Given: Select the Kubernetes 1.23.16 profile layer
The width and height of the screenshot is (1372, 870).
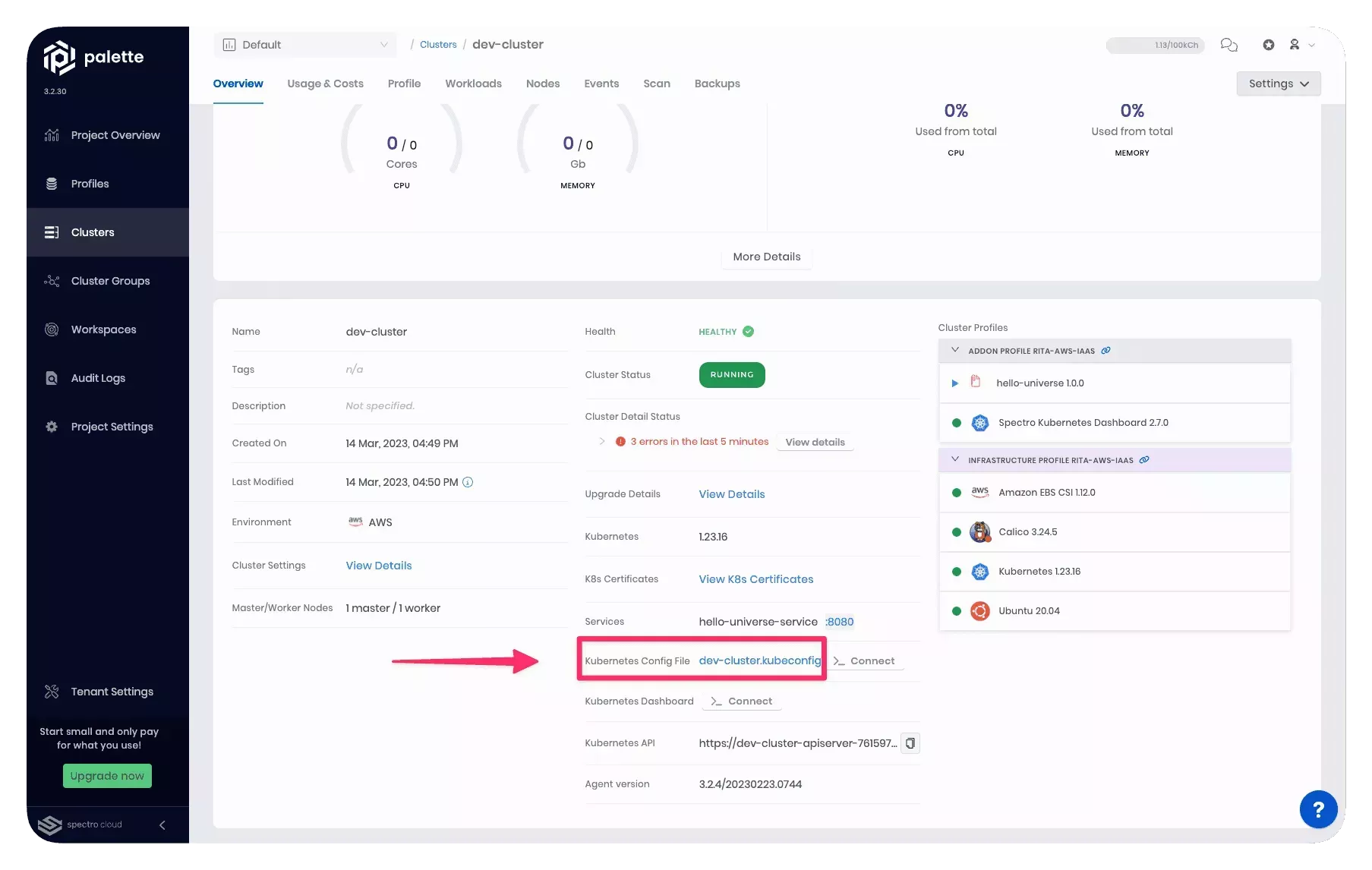Looking at the screenshot, I should click(x=1039, y=572).
